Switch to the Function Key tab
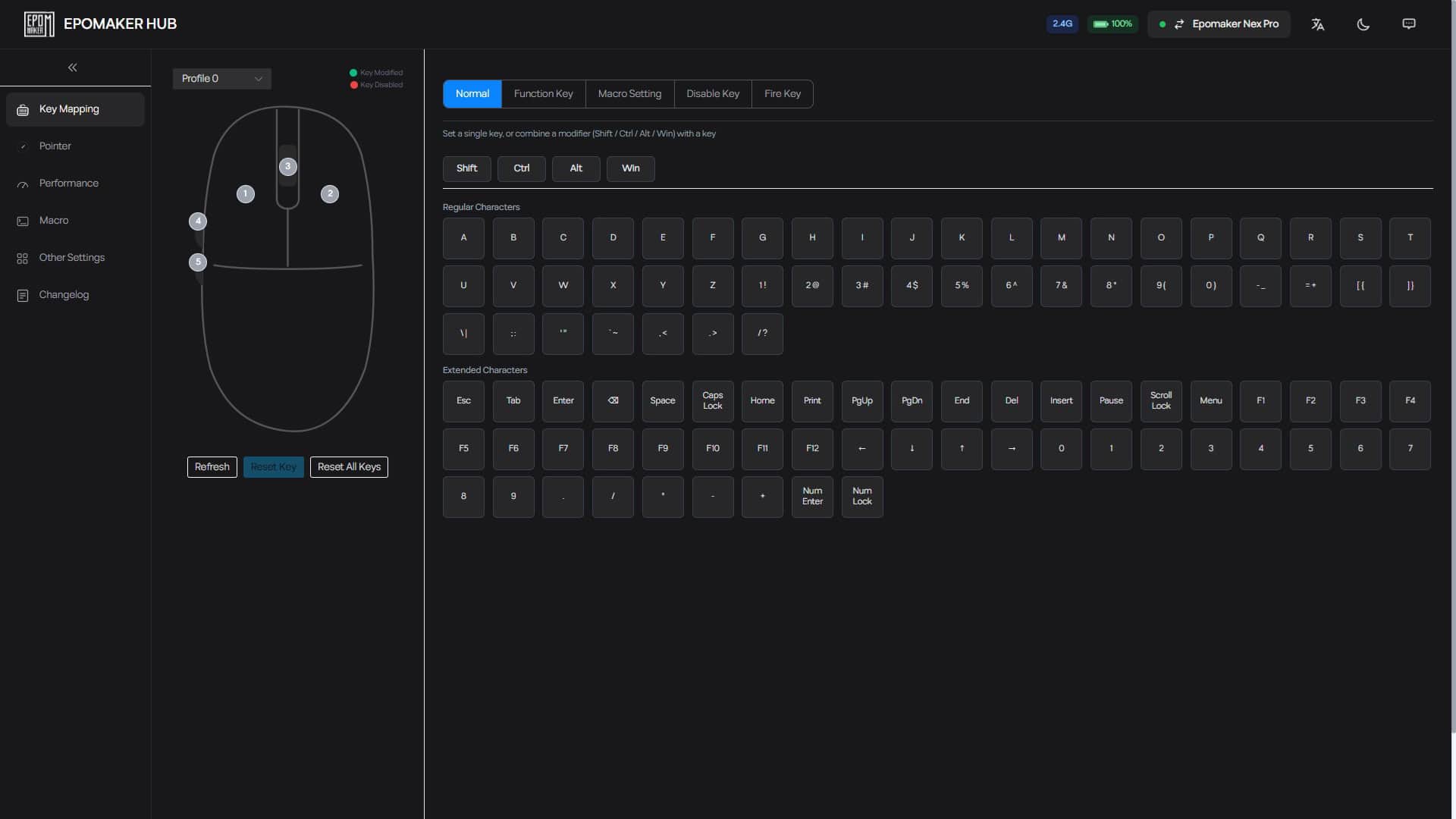Image resolution: width=1456 pixels, height=819 pixels. [x=543, y=94]
